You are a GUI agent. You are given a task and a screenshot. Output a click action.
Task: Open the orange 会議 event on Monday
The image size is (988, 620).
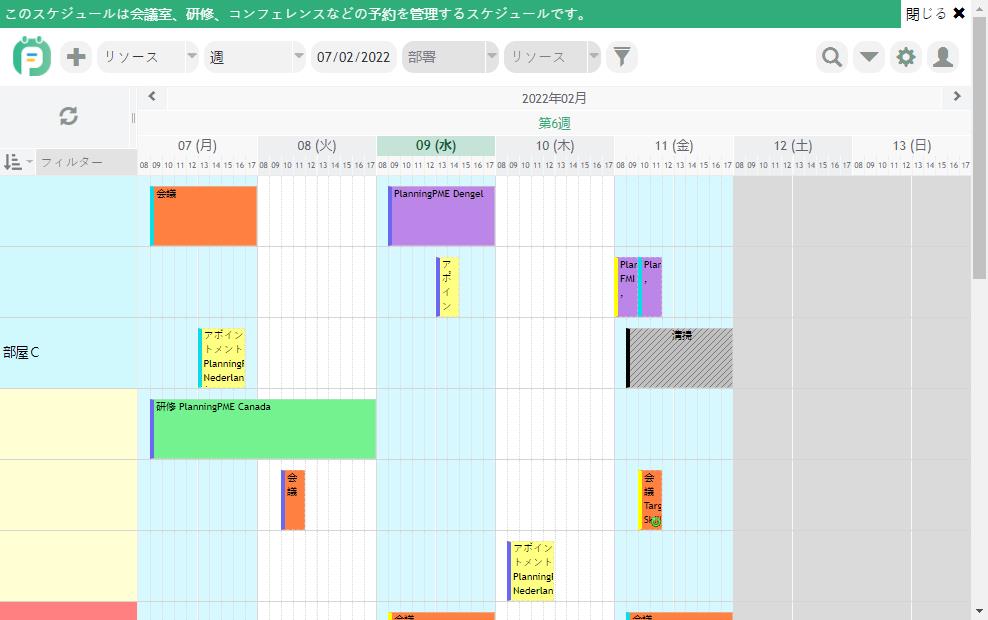(204, 215)
